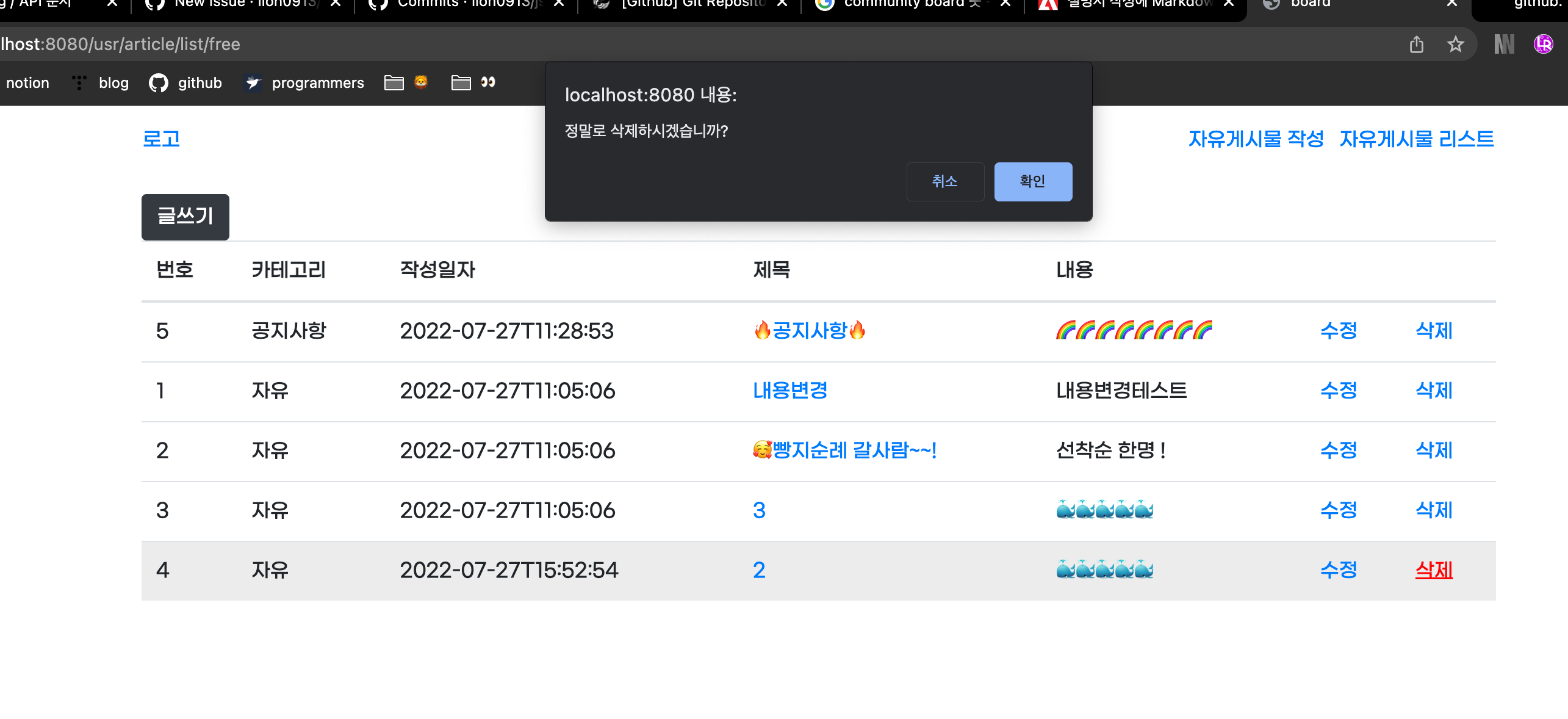The height and width of the screenshot is (719, 1568).
Task: Switch to the board tab
Action: click(1312, 5)
